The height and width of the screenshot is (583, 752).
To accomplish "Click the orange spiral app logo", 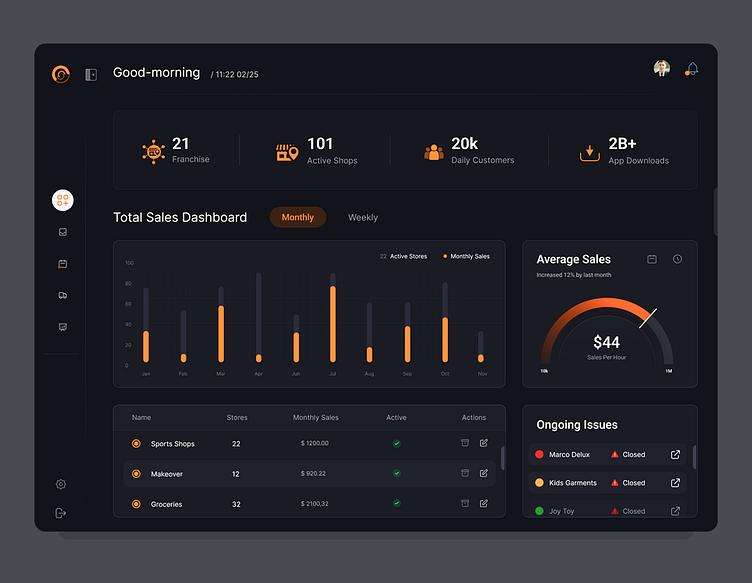I will click(61, 74).
